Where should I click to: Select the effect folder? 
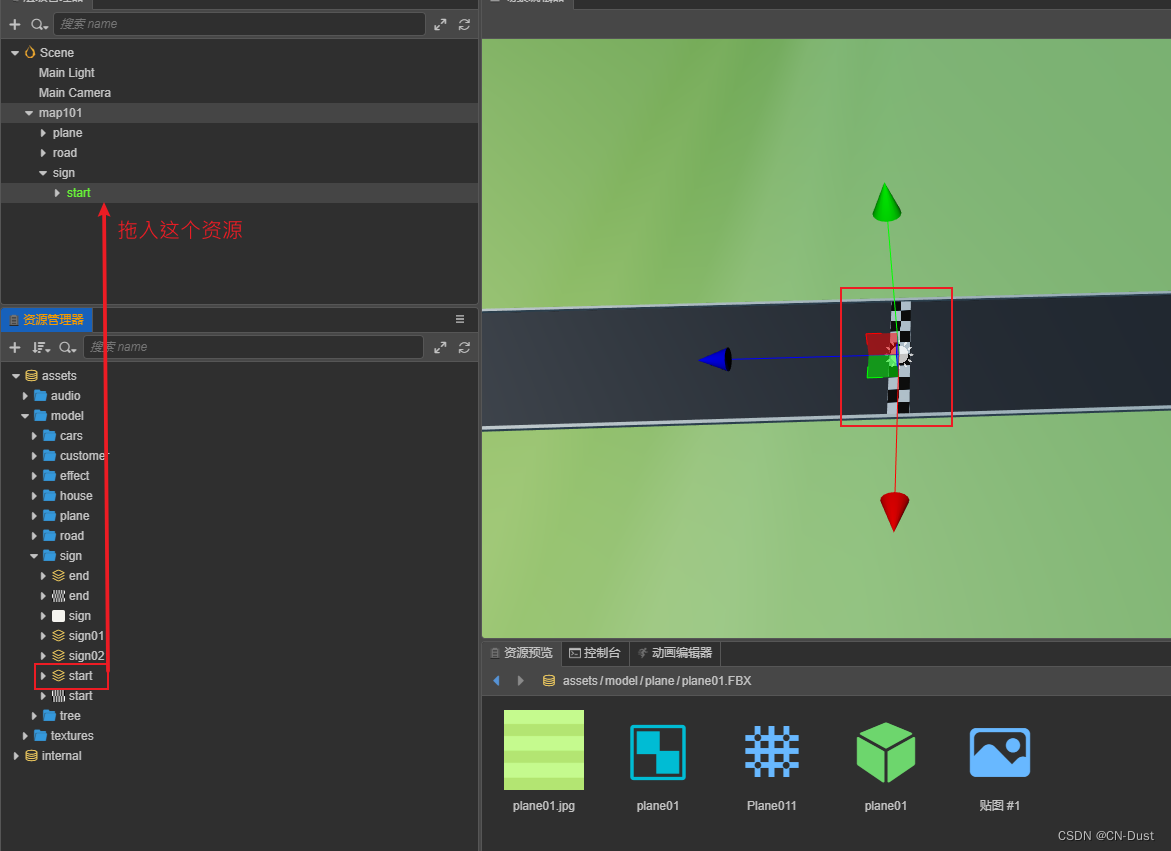(75, 476)
